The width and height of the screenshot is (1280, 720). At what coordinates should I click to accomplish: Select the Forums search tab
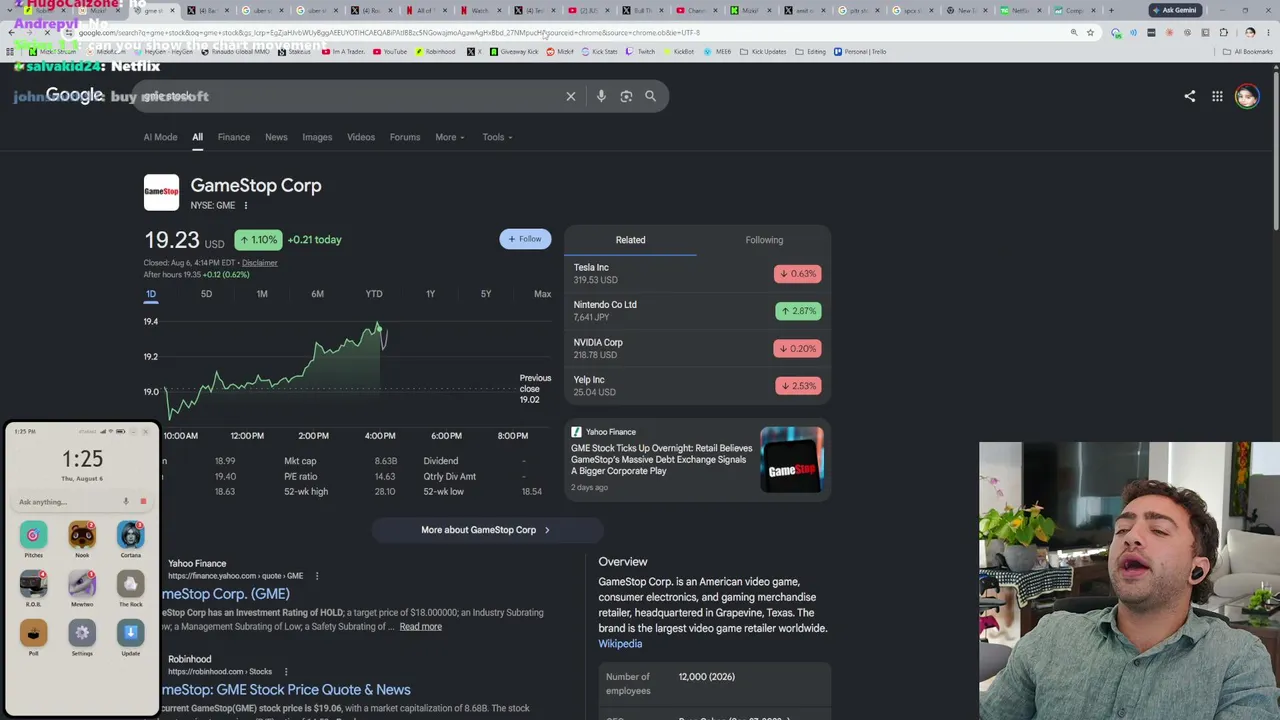(405, 137)
